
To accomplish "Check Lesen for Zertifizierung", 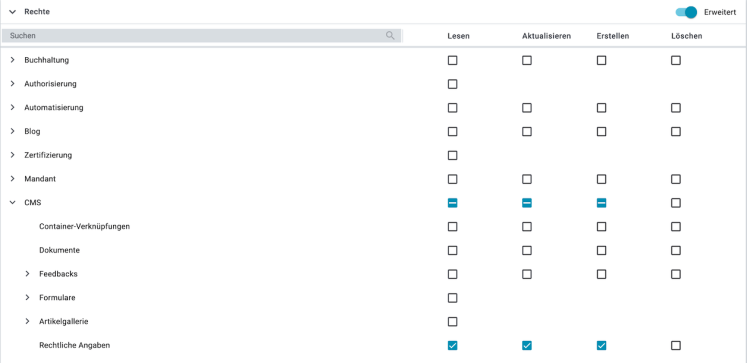I will pyautogui.click(x=453, y=155).
